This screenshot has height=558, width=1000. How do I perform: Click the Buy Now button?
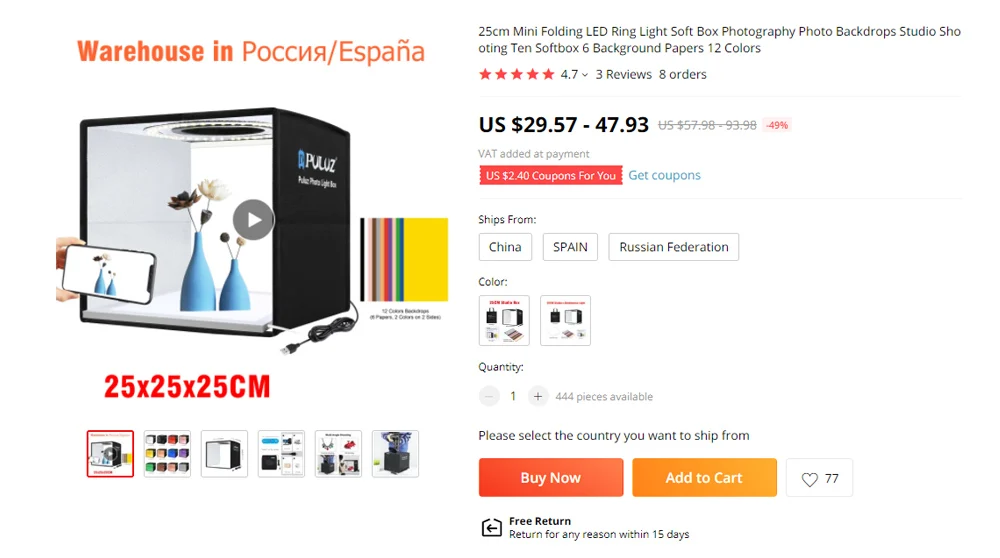click(x=551, y=478)
